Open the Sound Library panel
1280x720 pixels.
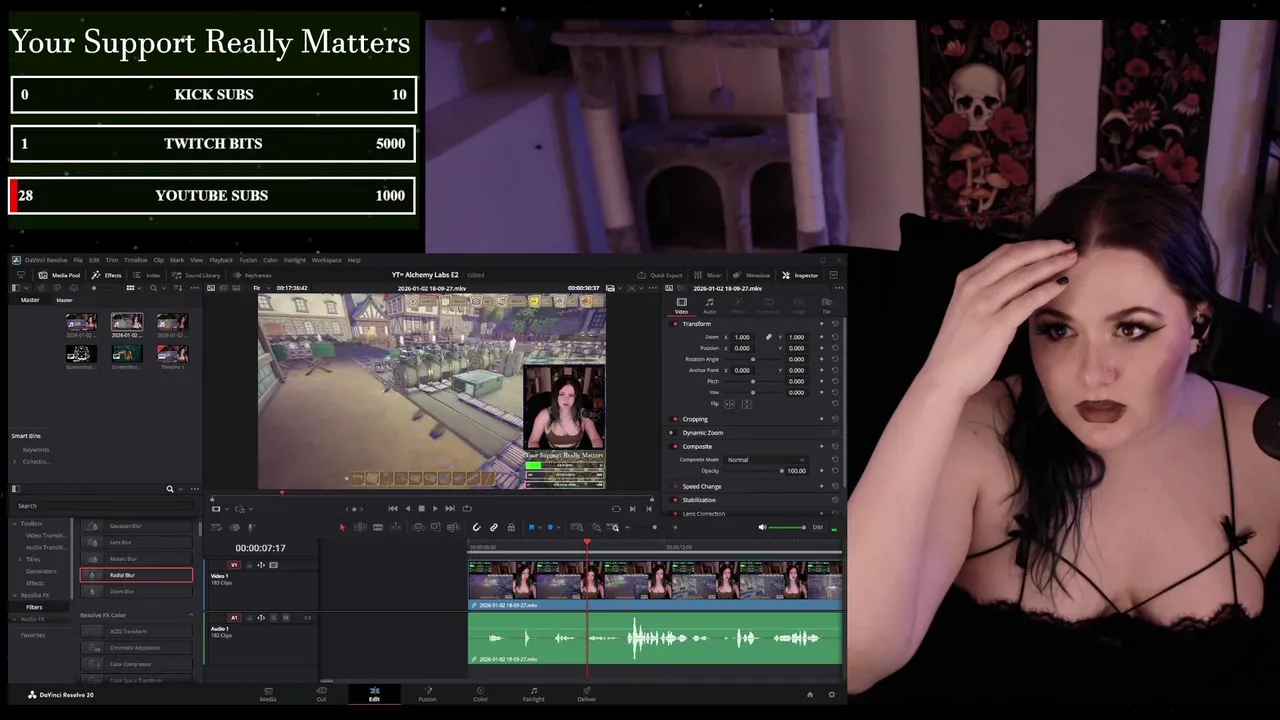(196, 275)
